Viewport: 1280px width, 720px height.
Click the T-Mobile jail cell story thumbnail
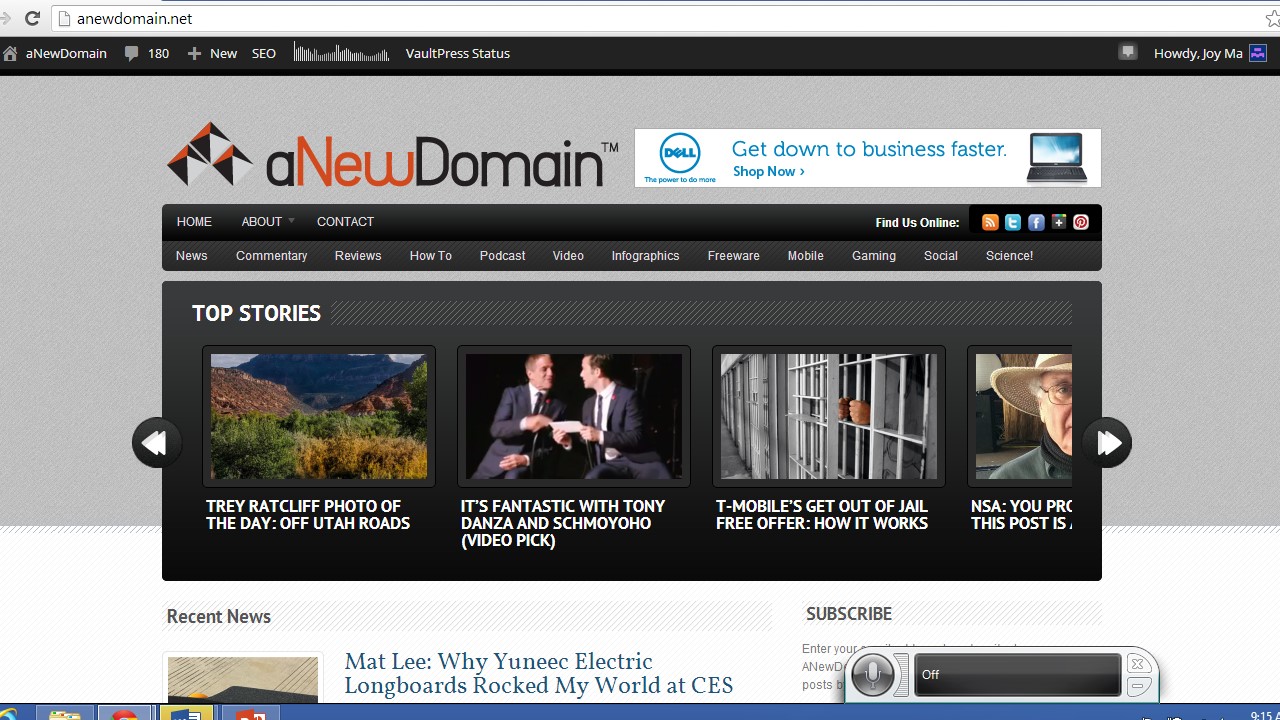(828, 416)
